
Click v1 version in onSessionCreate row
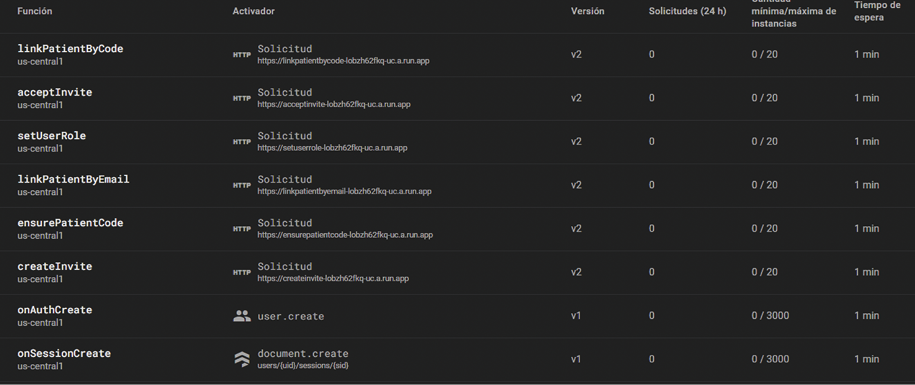click(x=576, y=359)
